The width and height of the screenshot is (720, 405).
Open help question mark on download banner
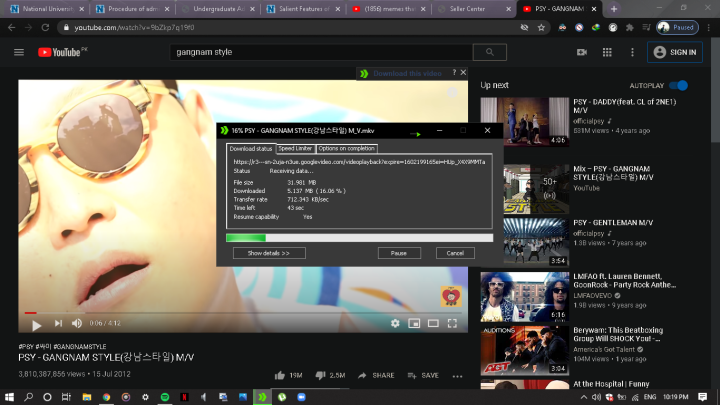click(x=454, y=72)
